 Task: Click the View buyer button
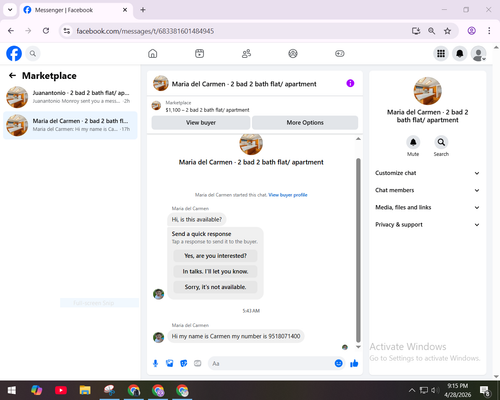[201, 123]
